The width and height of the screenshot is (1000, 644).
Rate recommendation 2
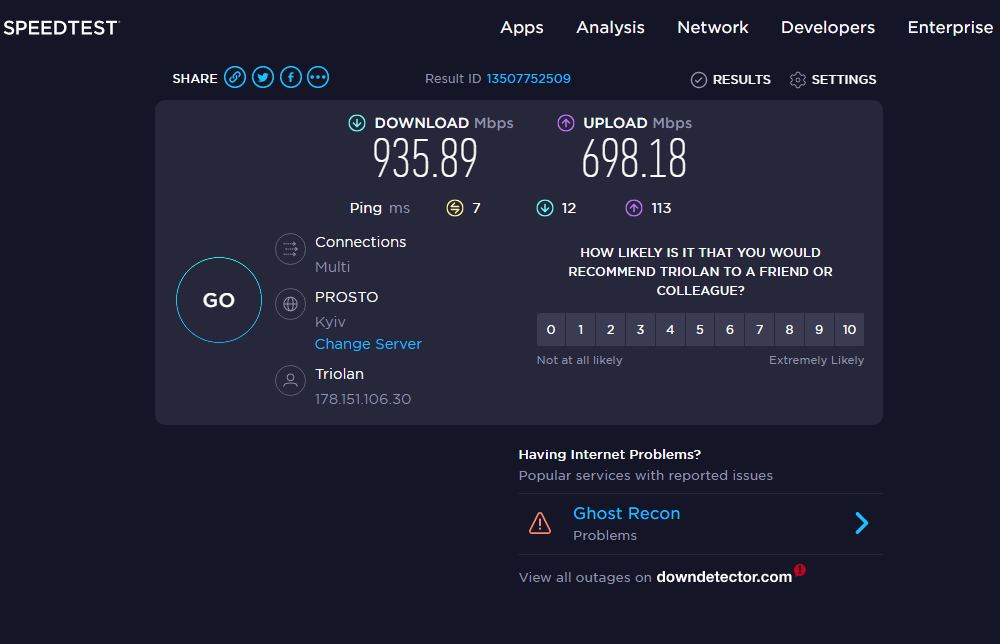[610, 330]
